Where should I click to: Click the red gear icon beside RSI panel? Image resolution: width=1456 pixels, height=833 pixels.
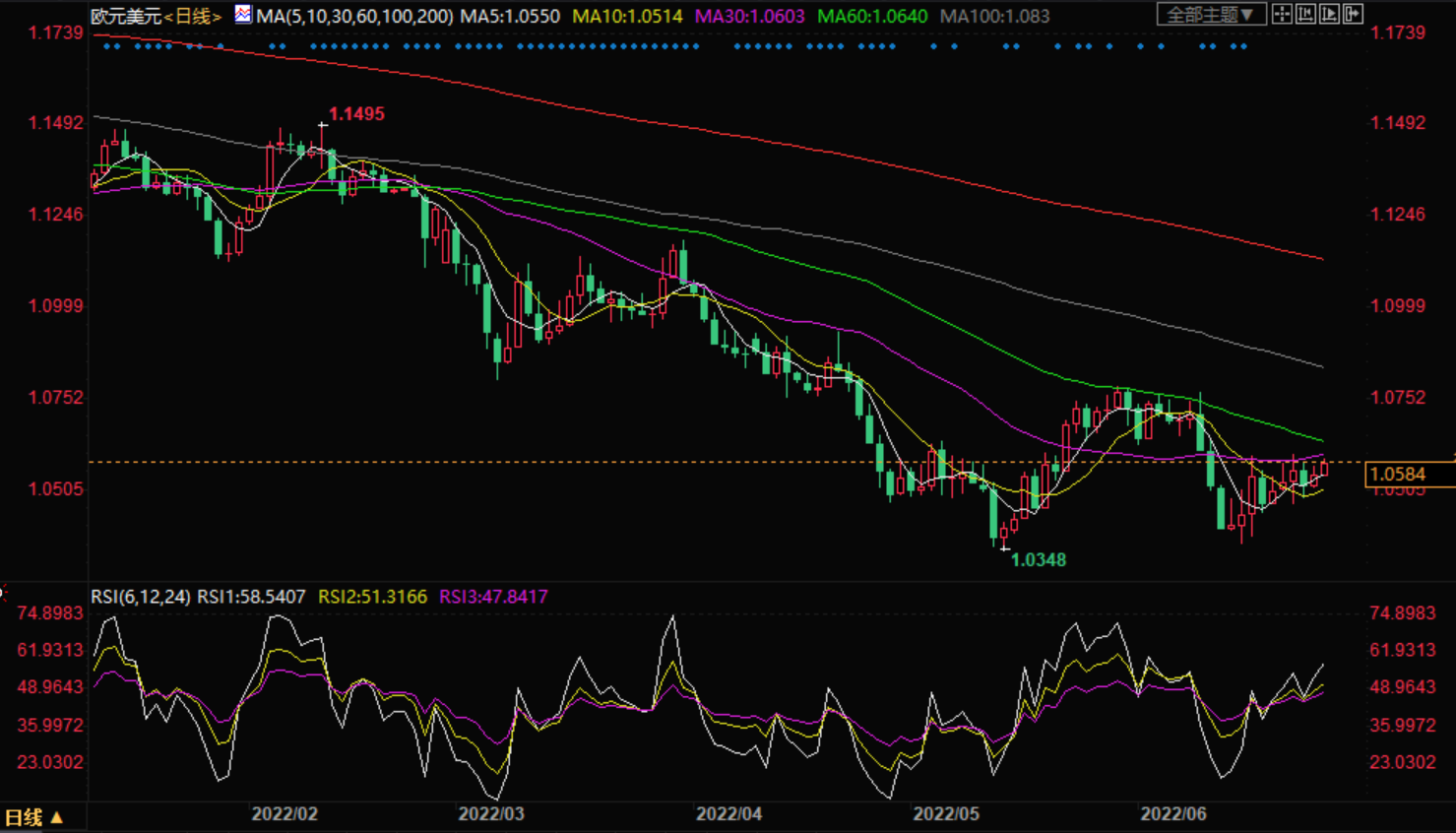3,593
